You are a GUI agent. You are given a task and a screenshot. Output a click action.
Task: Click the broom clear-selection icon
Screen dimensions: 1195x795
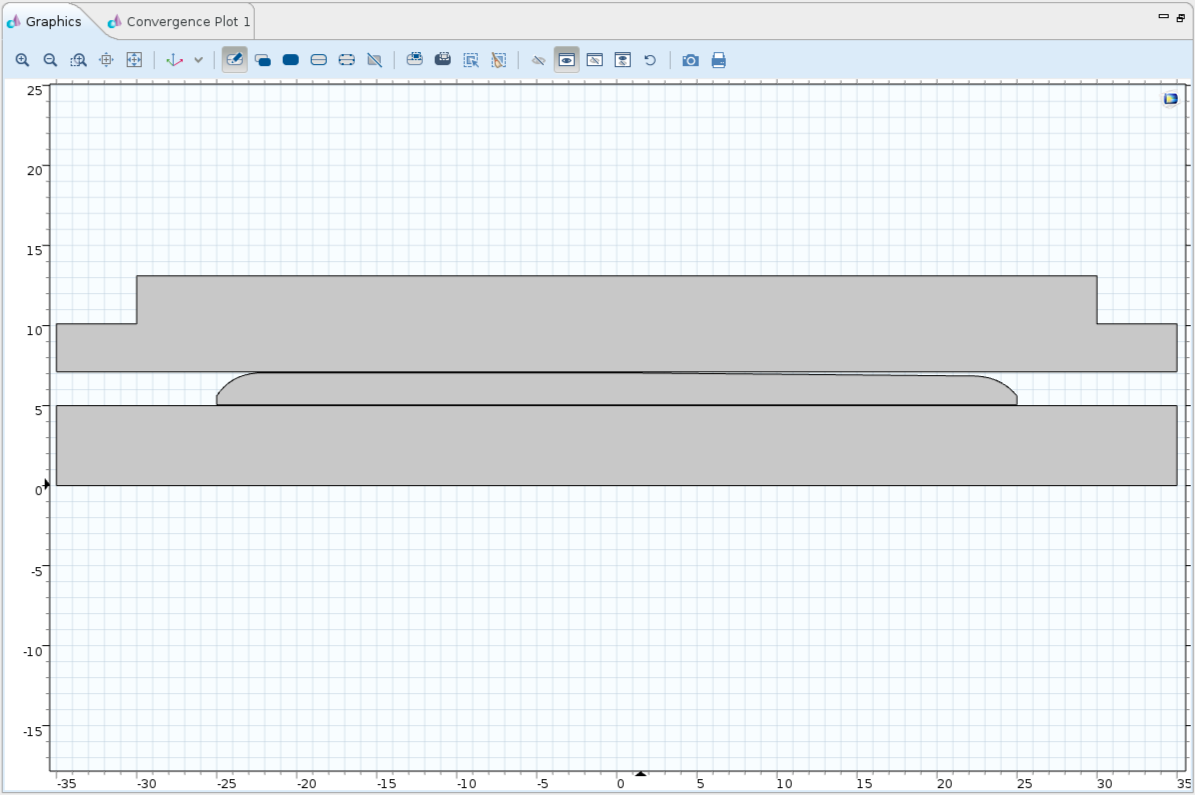[x=499, y=60]
